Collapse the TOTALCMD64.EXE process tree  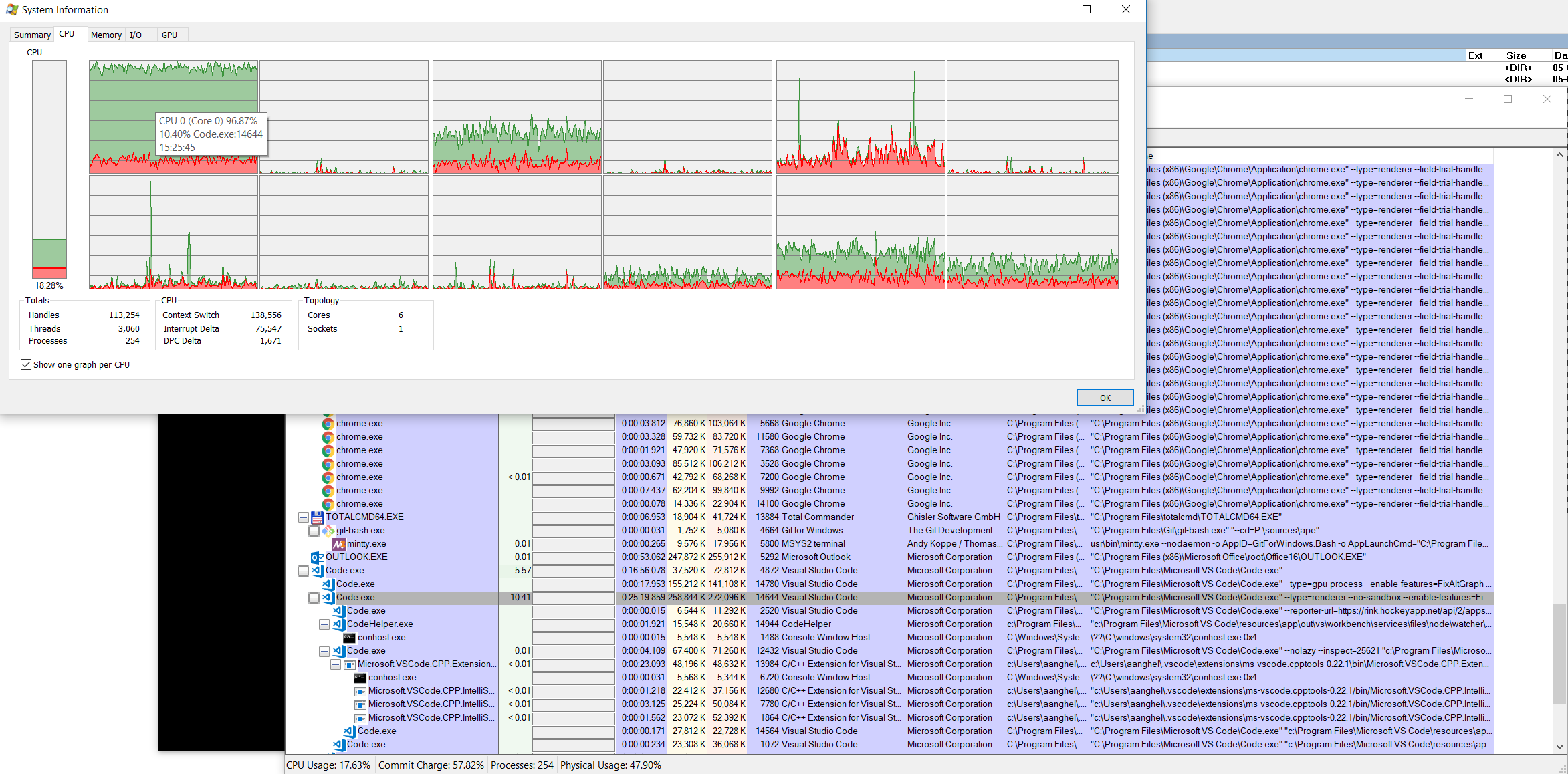[x=303, y=517]
